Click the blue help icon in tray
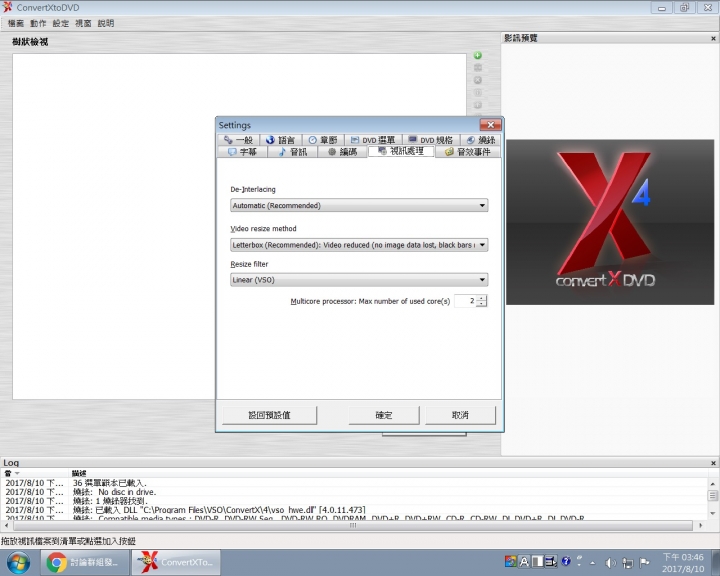This screenshot has height=576, width=720. point(566,561)
